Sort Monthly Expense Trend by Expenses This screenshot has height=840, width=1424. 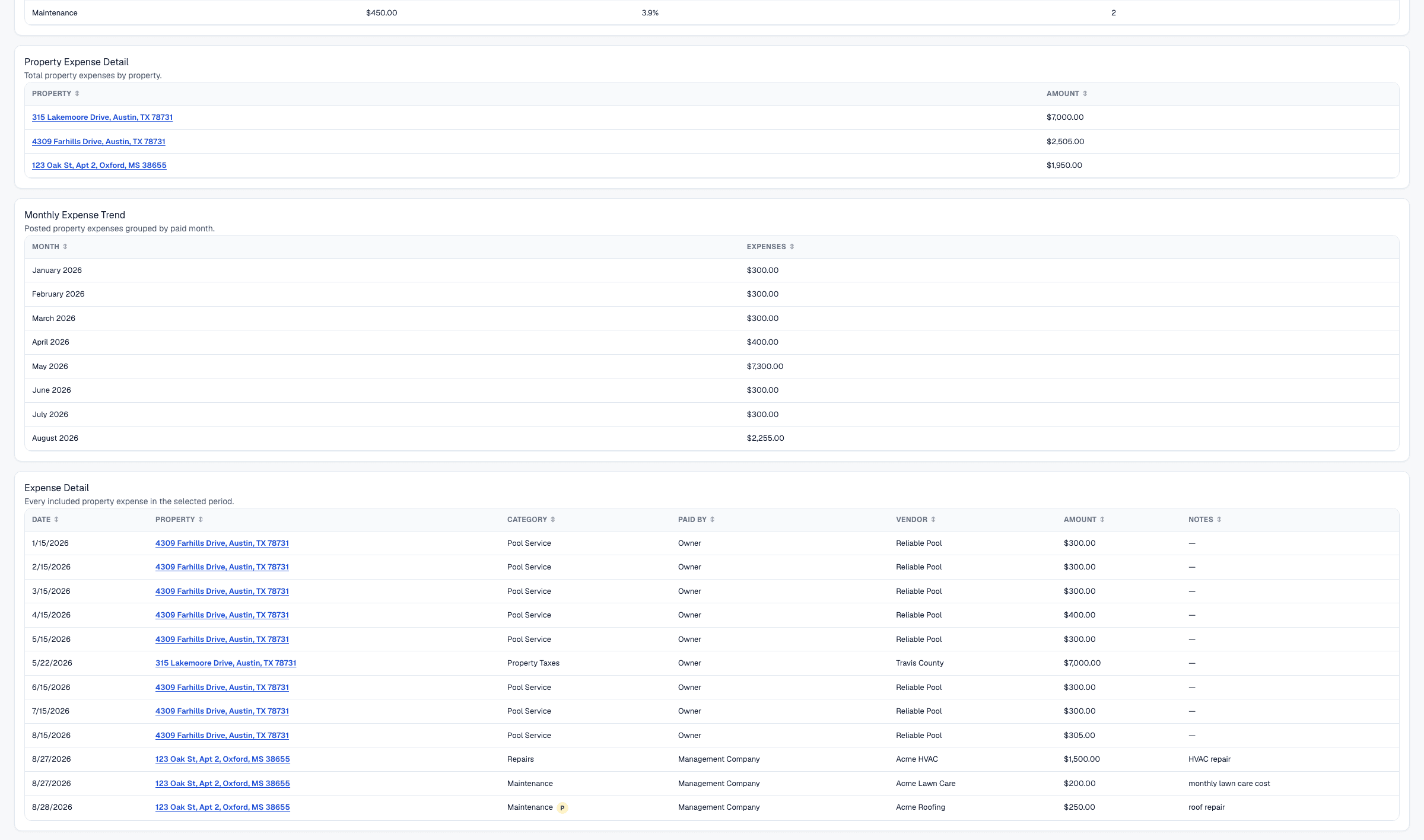(770, 247)
